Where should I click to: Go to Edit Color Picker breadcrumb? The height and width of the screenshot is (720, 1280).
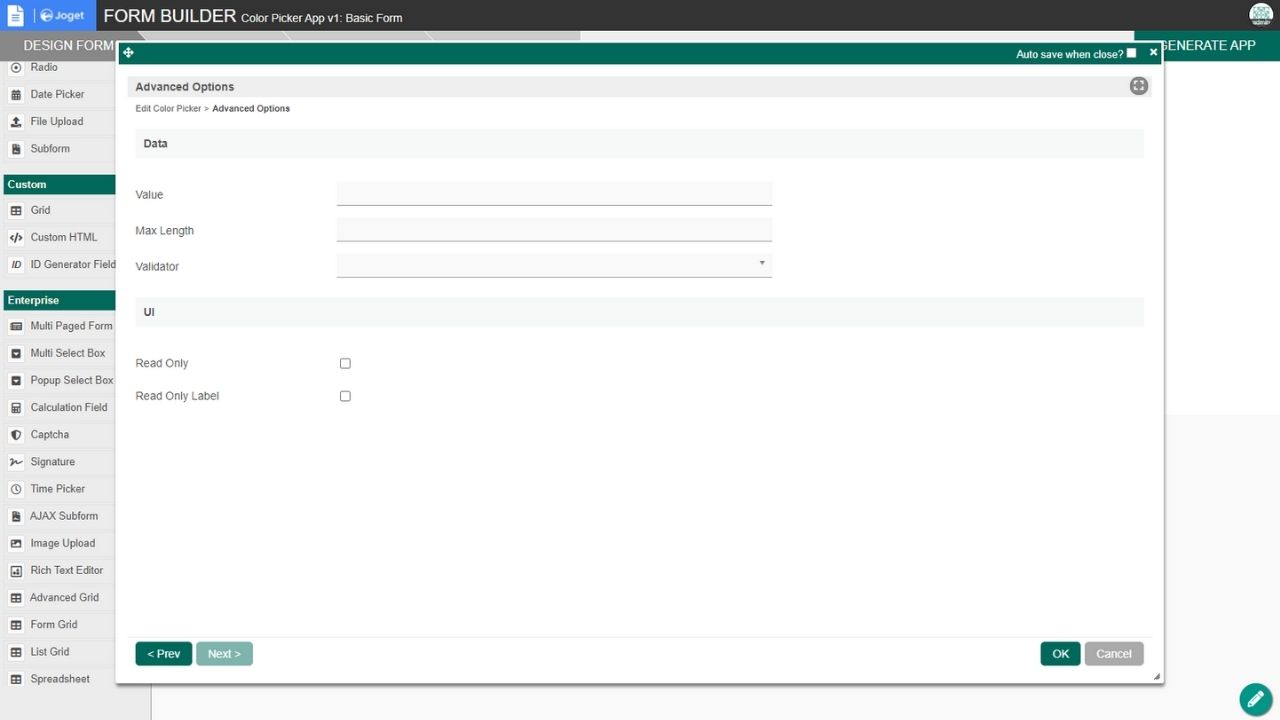(168, 108)
